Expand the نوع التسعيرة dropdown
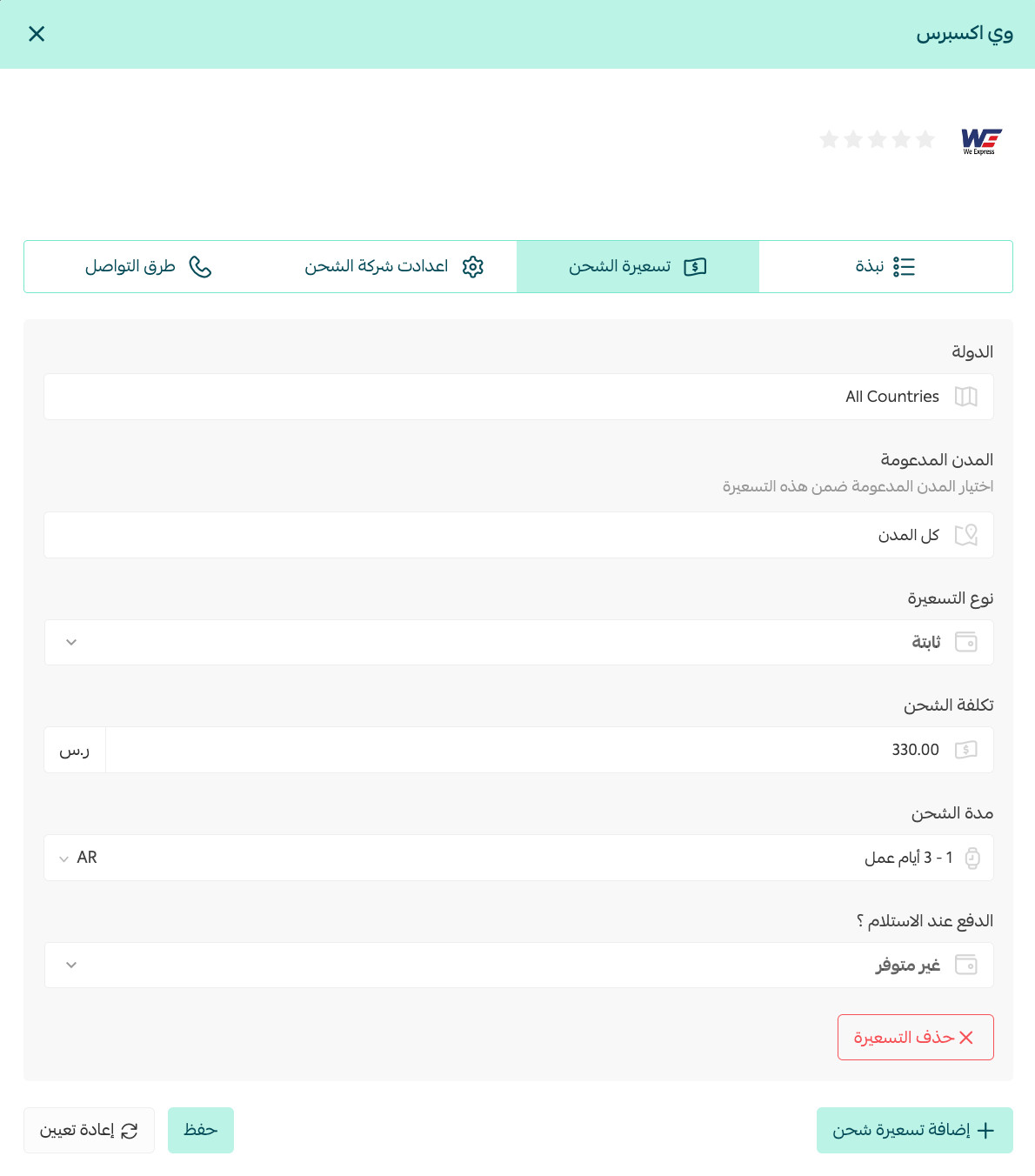This screenshot has height=1176, width=1035. point(518,642)
